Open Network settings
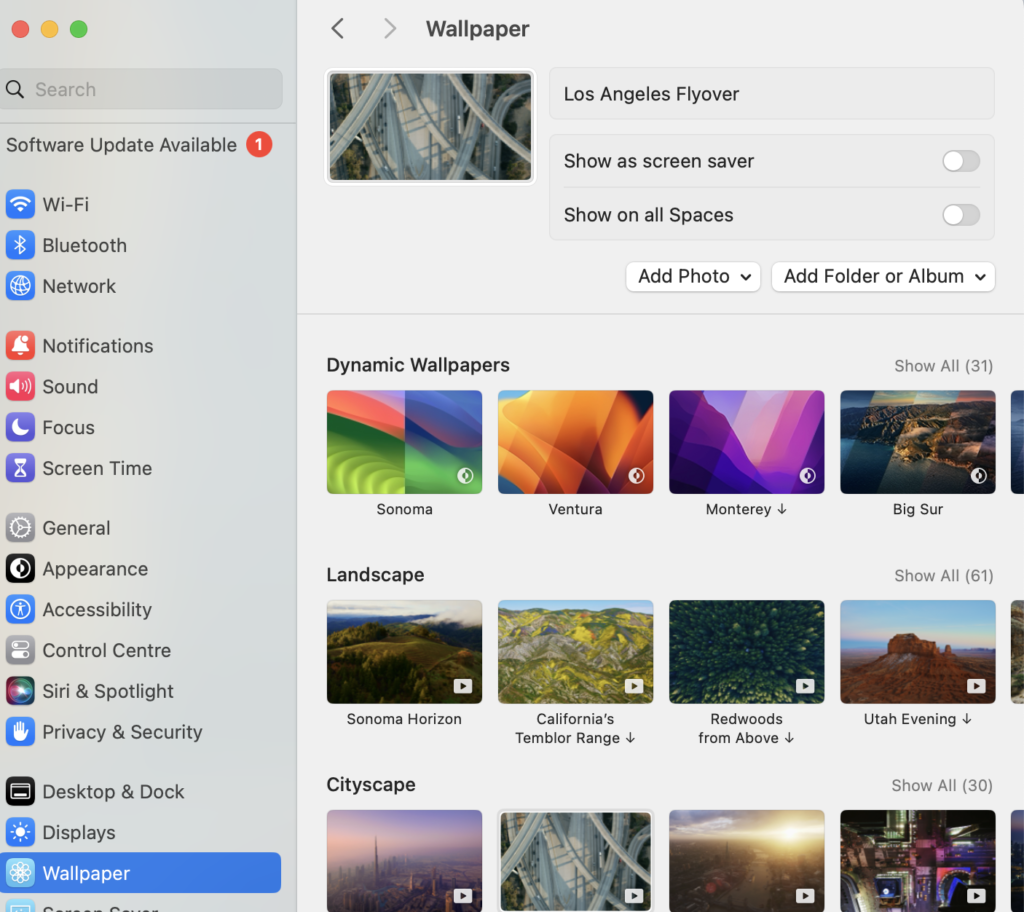The height and width of the screenshot is (912, 1024). (x=80, y=286)
